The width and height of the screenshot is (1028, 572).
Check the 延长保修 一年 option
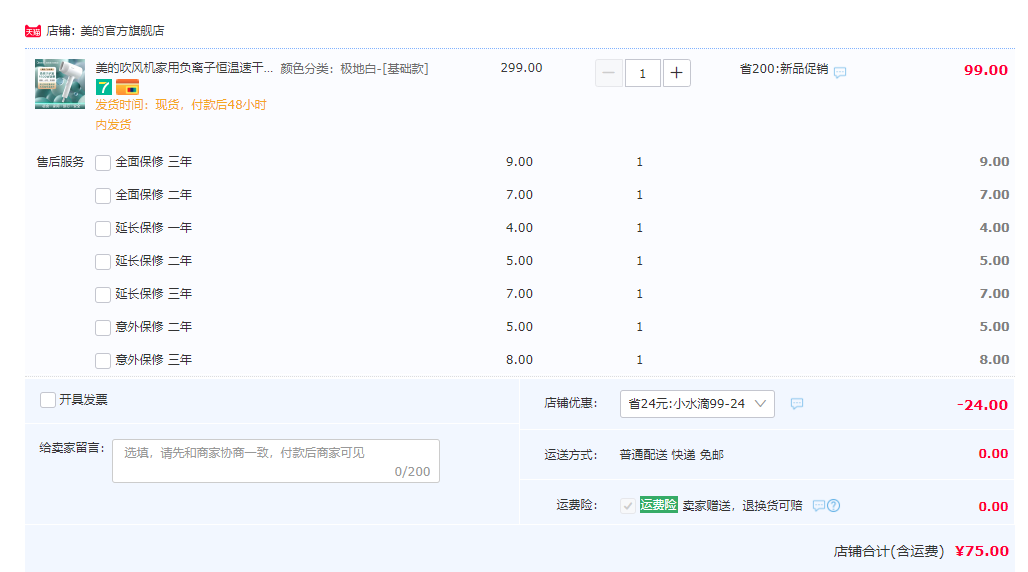coord(103,228)
